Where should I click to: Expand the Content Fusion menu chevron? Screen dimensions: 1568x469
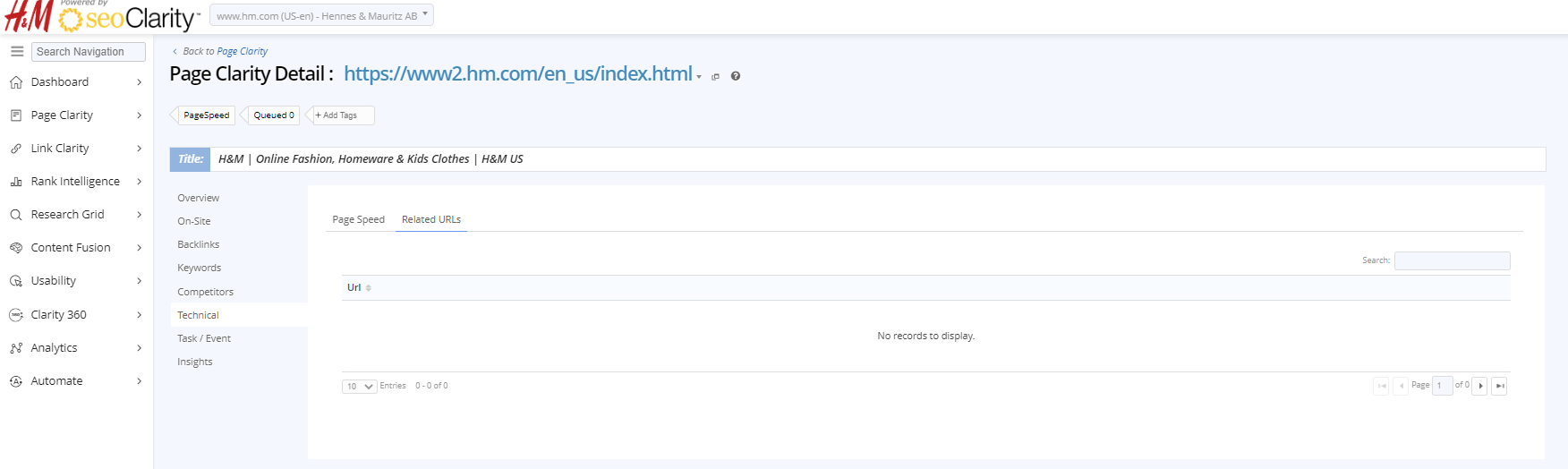pos(139,248)
